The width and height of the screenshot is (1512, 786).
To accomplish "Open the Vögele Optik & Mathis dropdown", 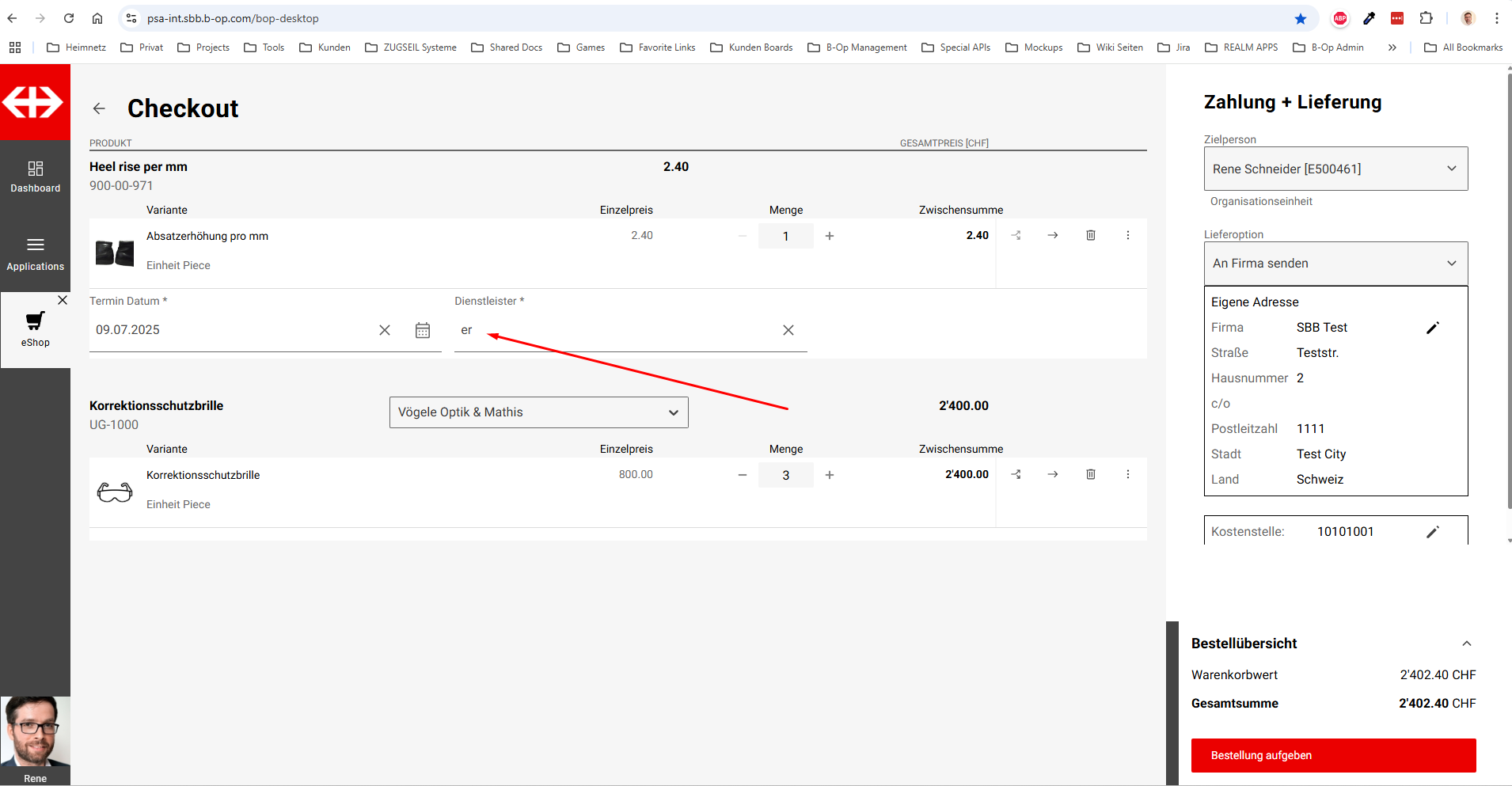I will click(x=538, y=412).
